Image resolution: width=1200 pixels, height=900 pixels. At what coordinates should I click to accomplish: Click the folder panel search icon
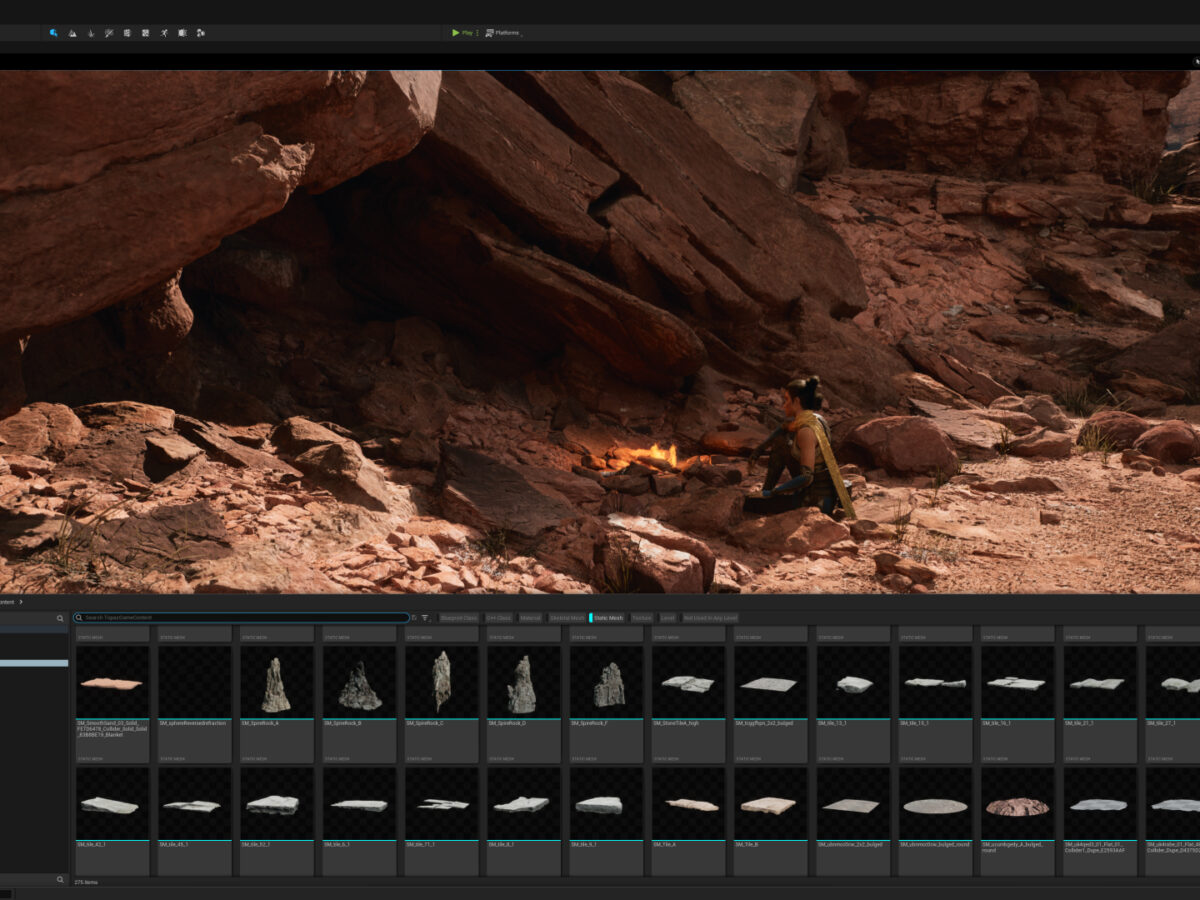[x=60, y=619]
